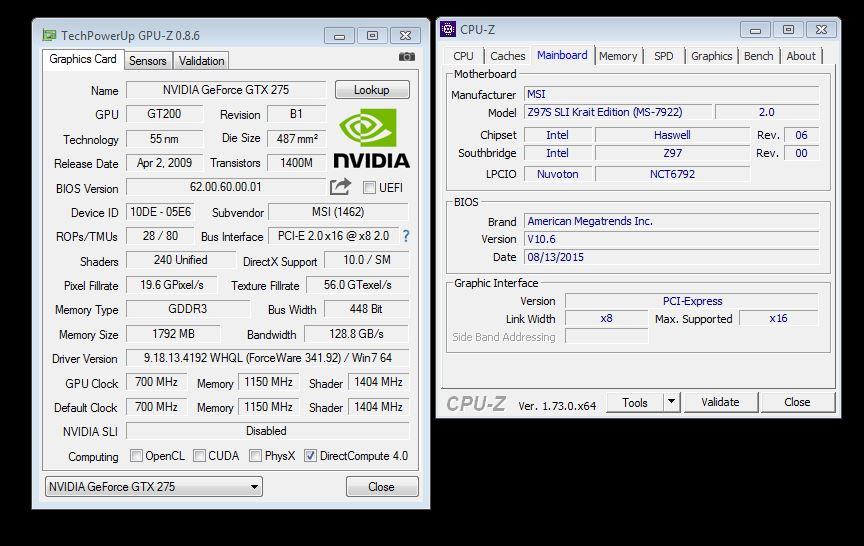The width and height of the screenshot is (864, 546).
Task: Open the Graphics tab in CPU-Z
Action: pos(711,56)
